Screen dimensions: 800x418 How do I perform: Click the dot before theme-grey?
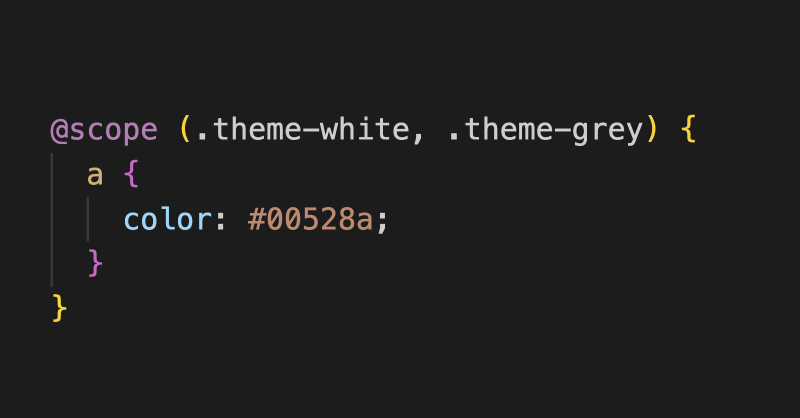pos(453,137)
